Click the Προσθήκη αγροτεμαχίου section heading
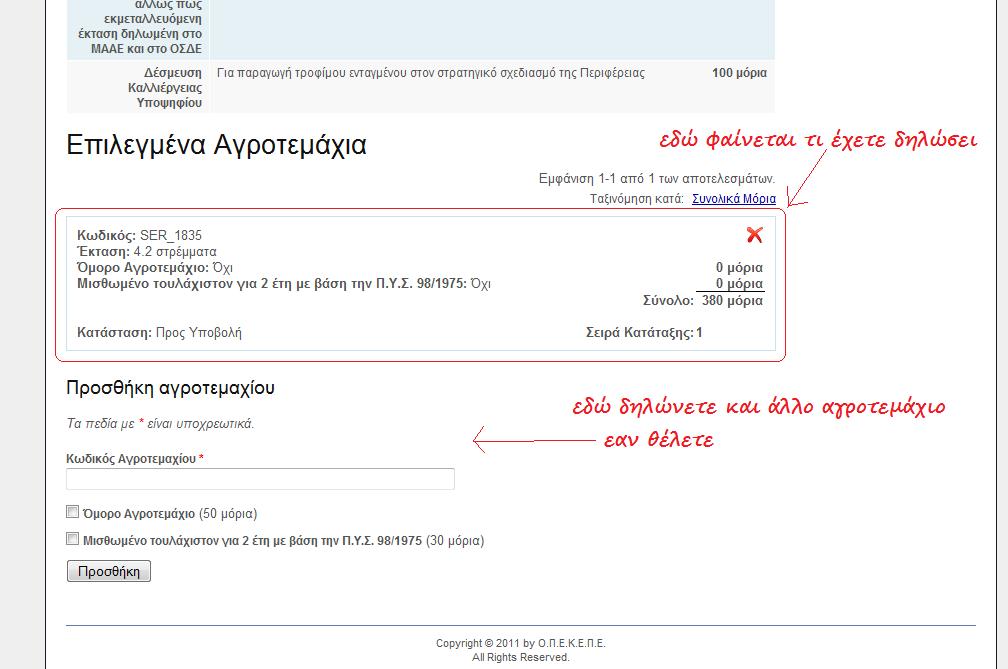 [x=170, y=388]
